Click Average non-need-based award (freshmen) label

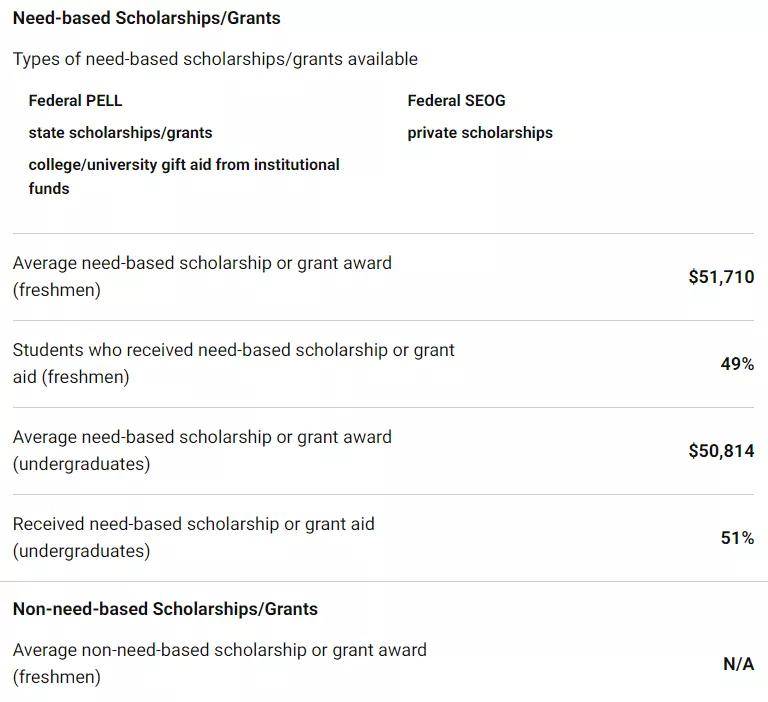point(220,663)
